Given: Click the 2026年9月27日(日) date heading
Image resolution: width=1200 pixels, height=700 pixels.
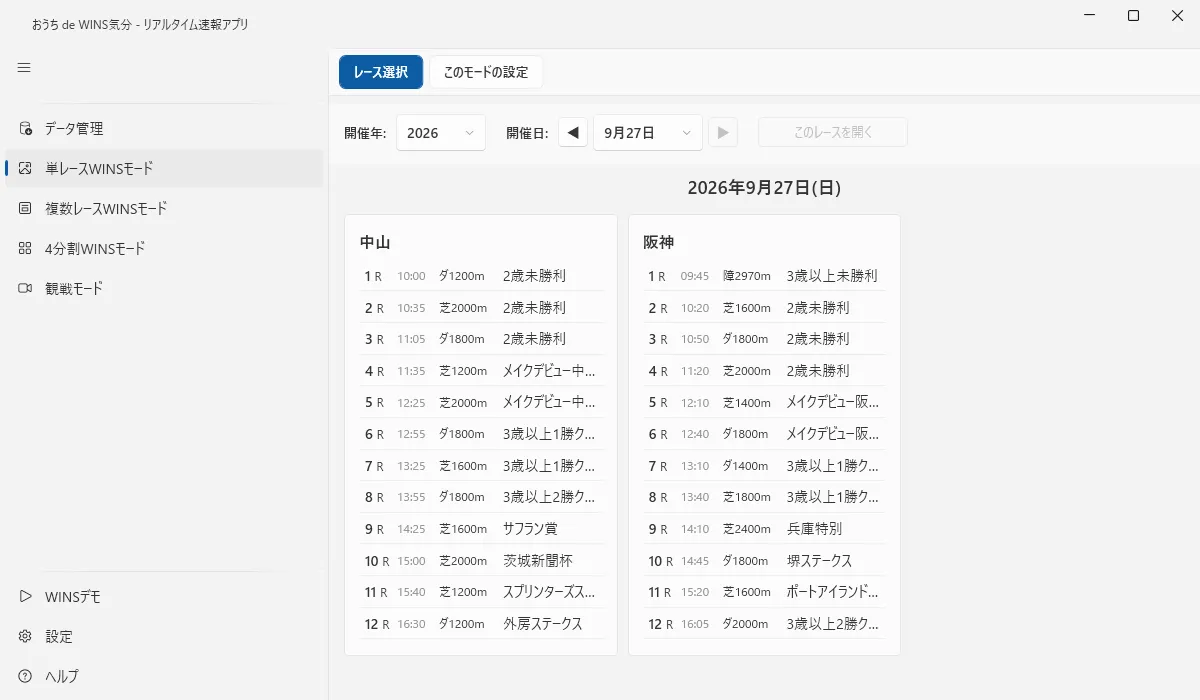Looking at the screenshot, I should click(x=764, y=187).
